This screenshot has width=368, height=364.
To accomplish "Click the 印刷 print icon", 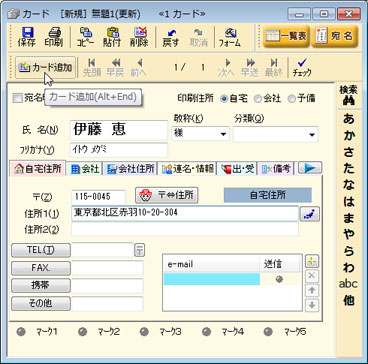I will (x=53, y=37).
